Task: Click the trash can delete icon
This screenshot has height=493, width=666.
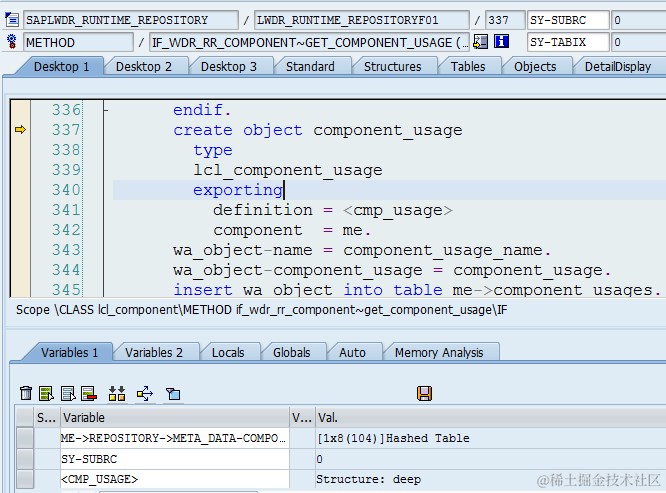Action: 26,393
